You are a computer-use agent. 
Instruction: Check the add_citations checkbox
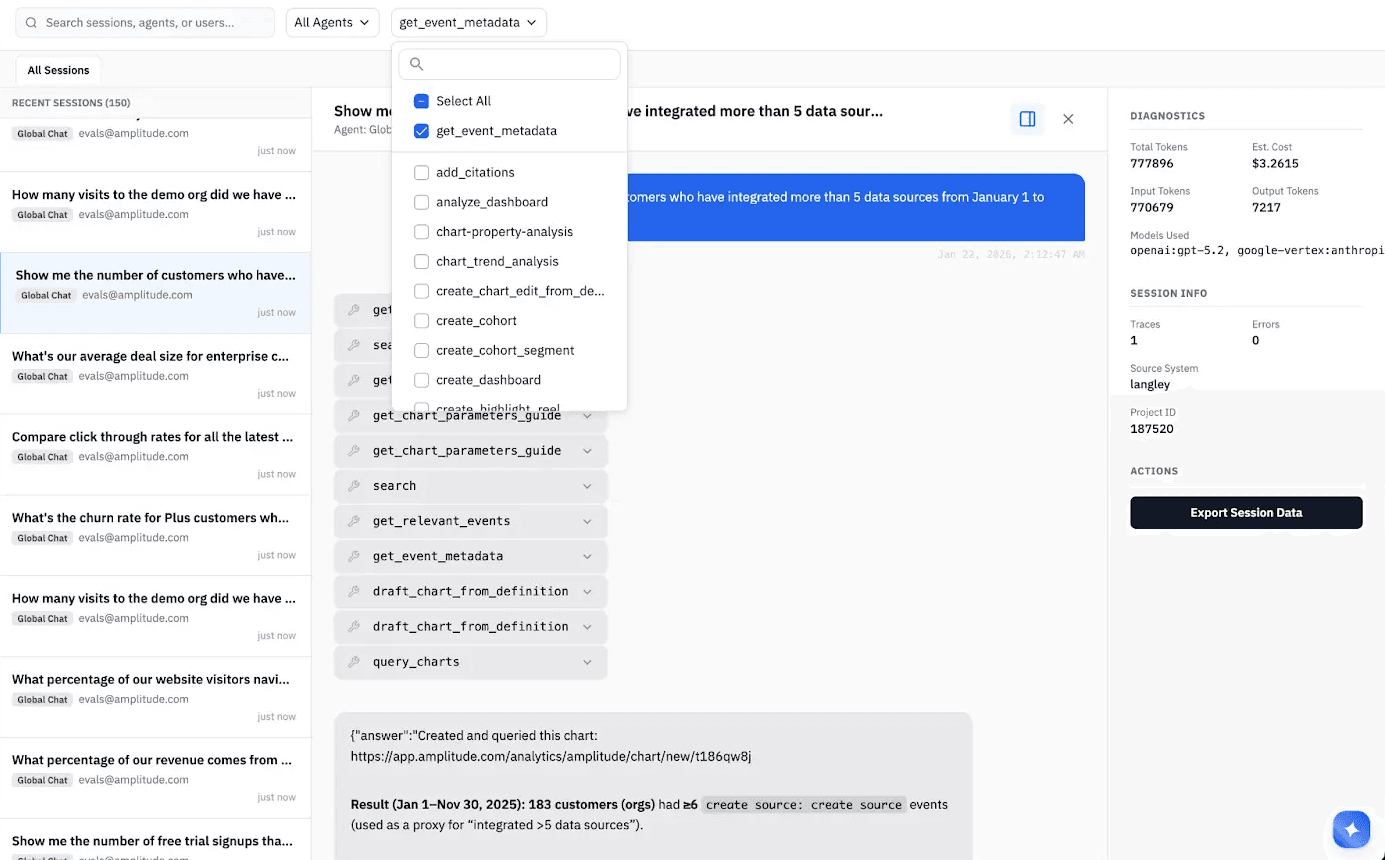pos(421,173)
